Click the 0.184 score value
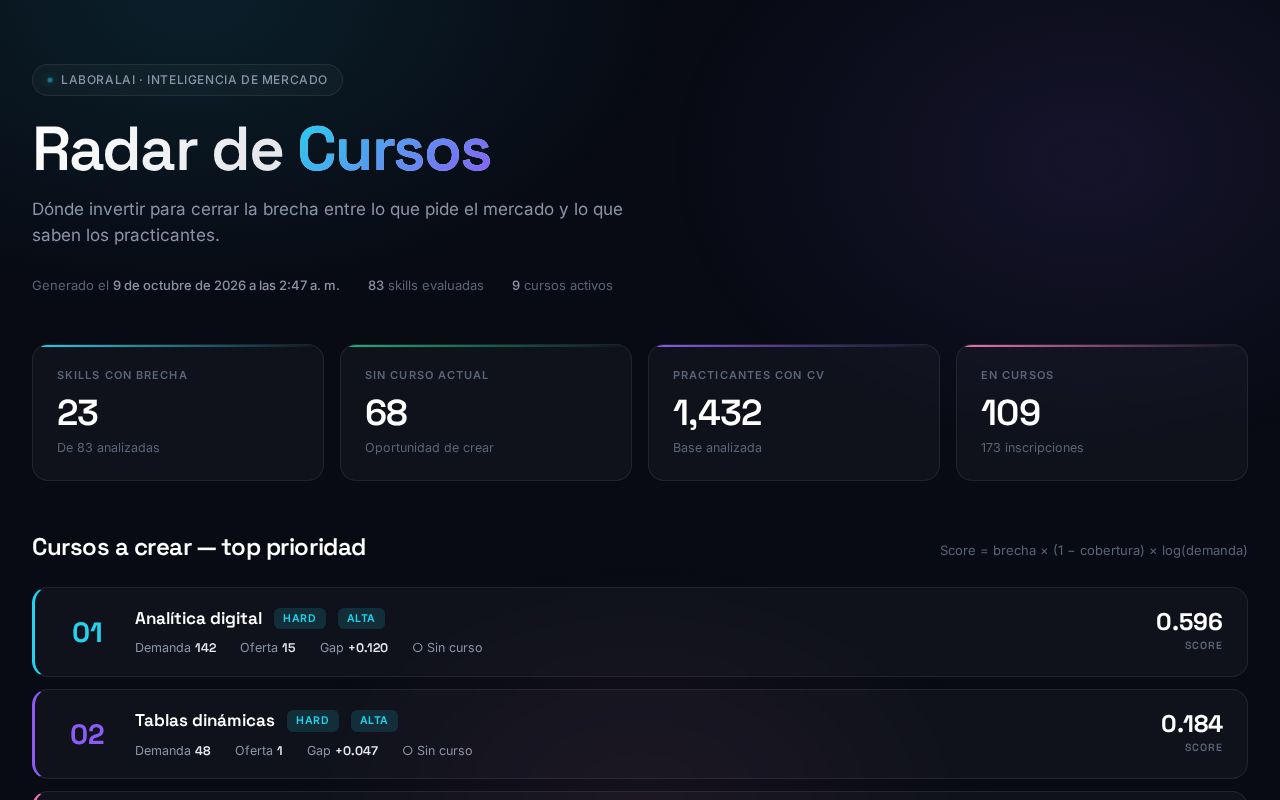This screenshot has width=1280, height=800. point(1192,724)
